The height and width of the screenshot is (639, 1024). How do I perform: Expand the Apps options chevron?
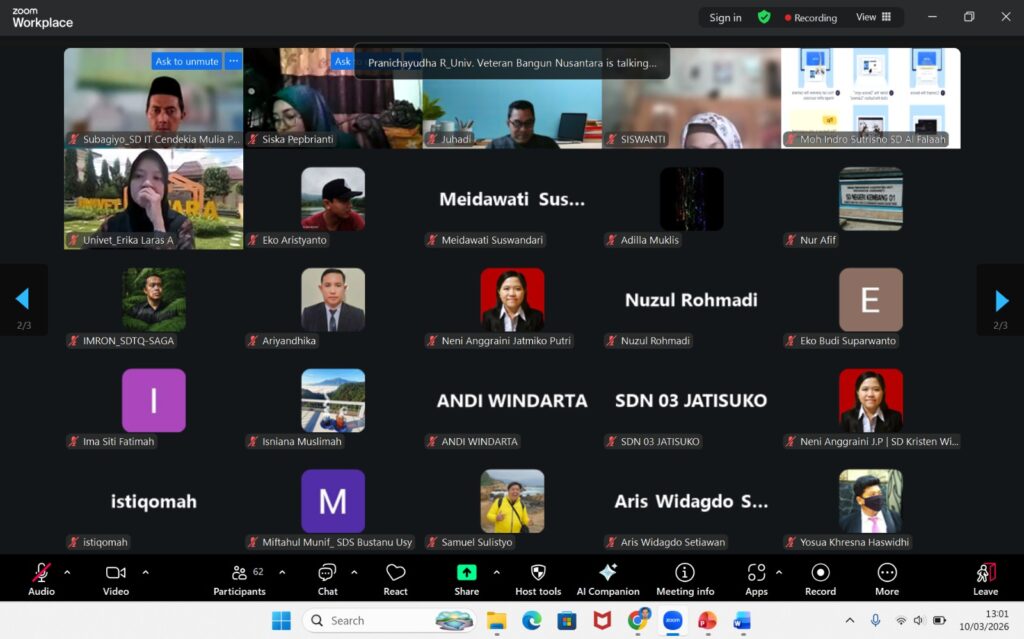point(779,572)
